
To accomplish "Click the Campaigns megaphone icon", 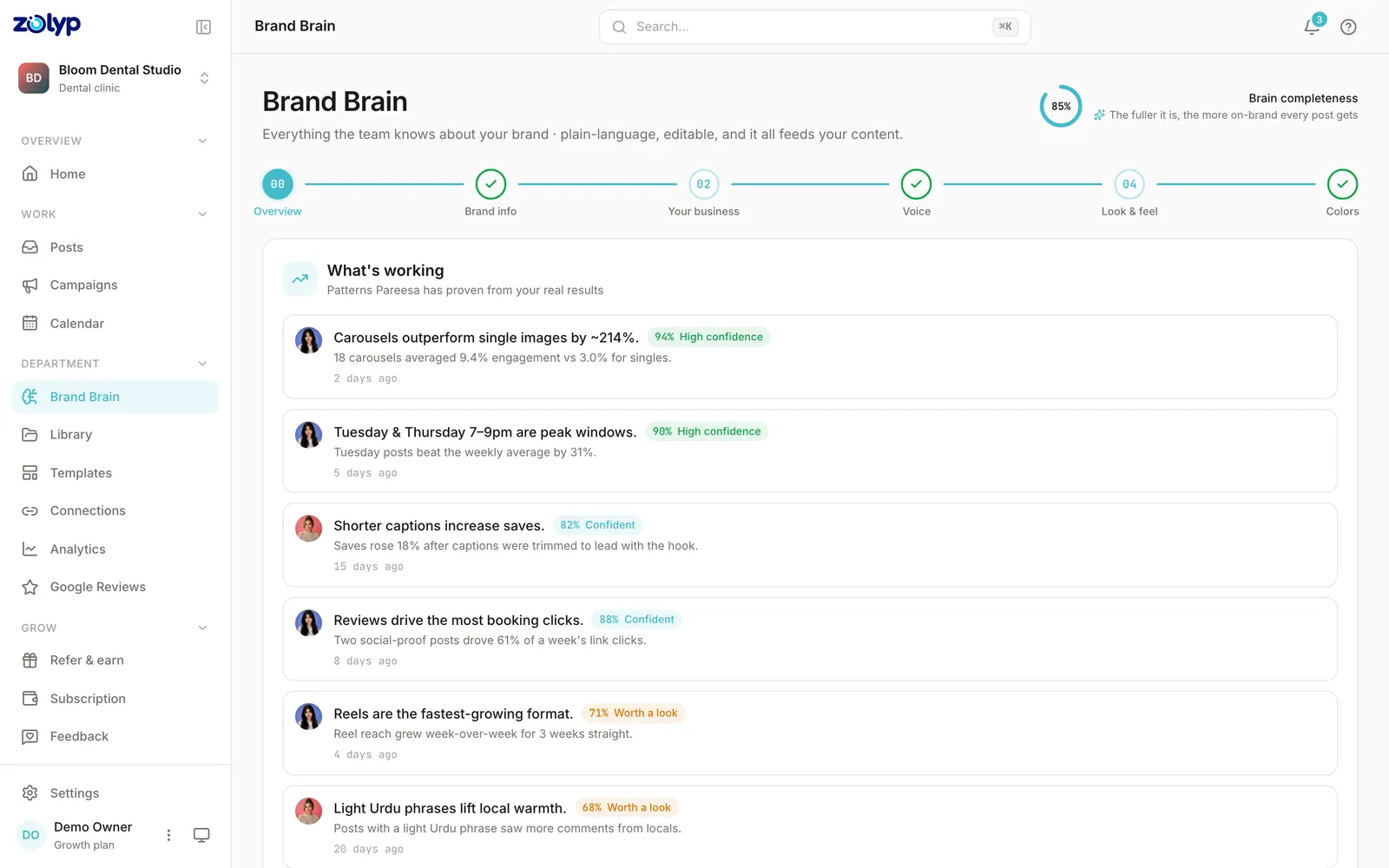I will click(30, 285).
